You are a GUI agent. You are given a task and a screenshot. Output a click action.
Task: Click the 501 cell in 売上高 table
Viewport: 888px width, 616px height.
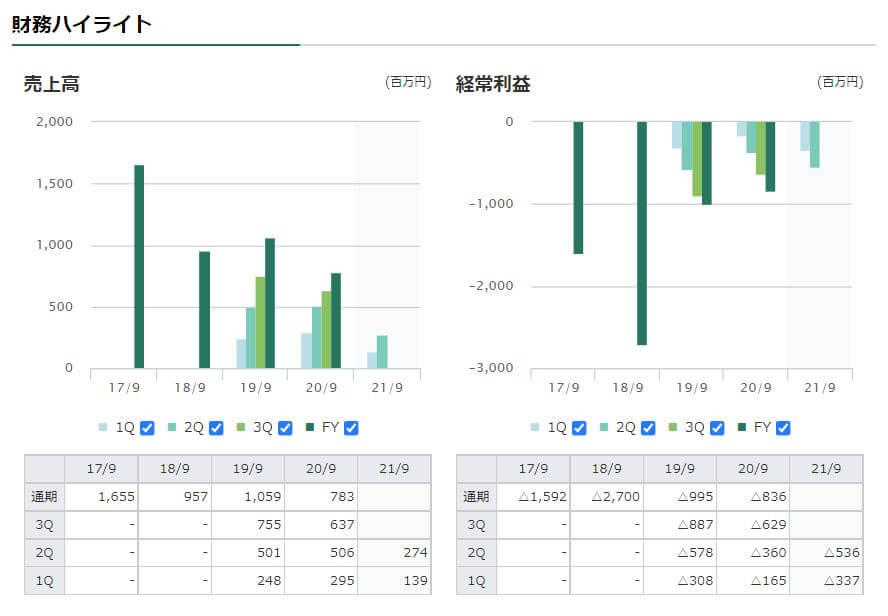(248, 553)
